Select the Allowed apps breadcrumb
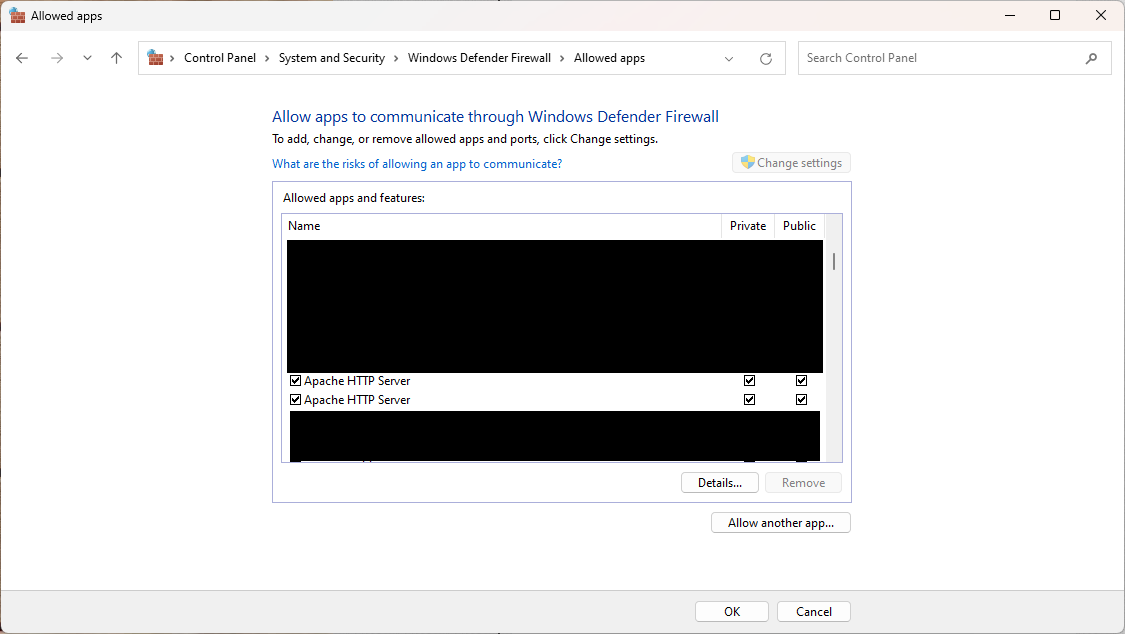This screenshot has width=1125, height=634. (609, 58)
